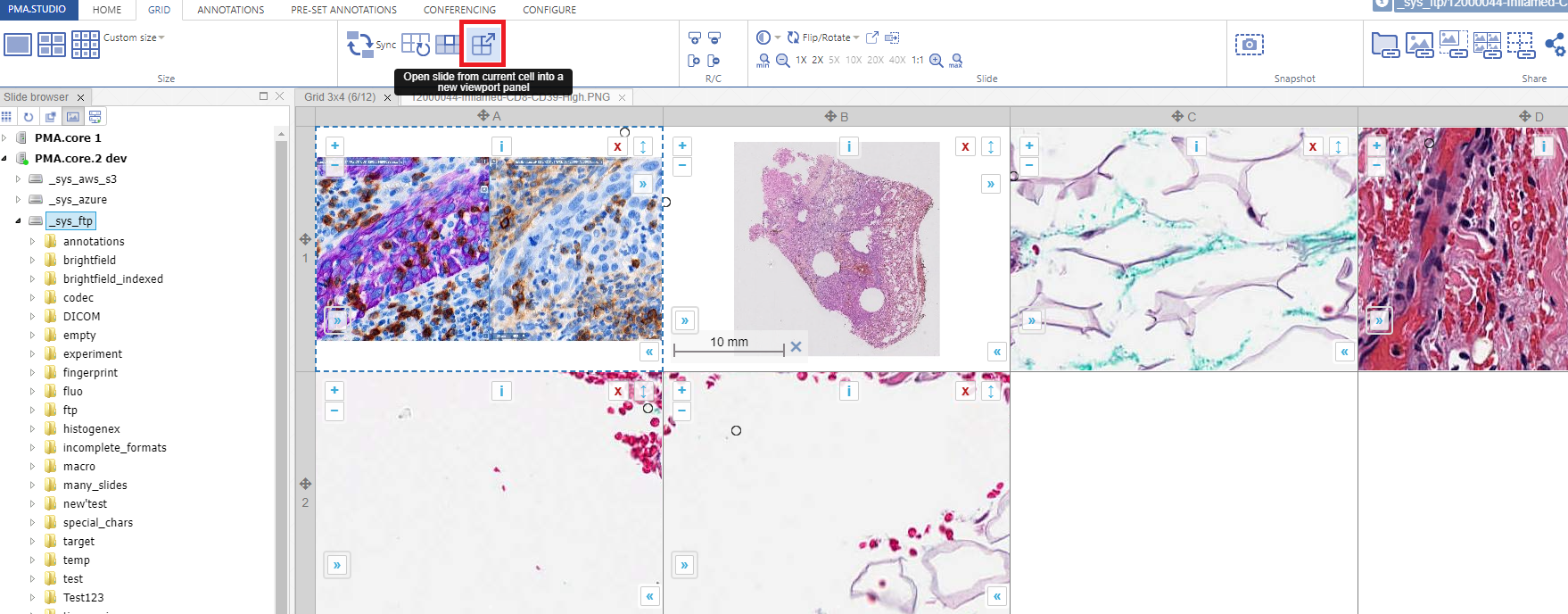Click the refresh icon in Slide browser toolbar
The height and width of the screenshot is (614, 1568).
[29, 117]
